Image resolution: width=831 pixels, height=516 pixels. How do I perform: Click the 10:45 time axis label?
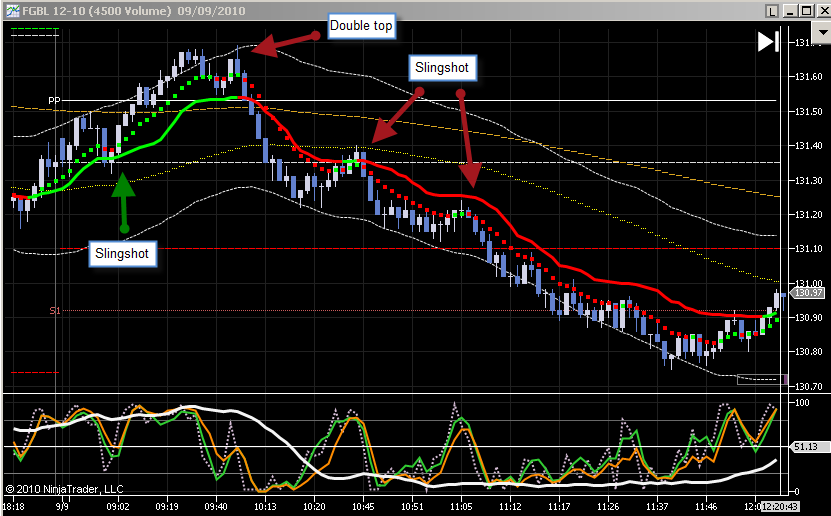363,507
